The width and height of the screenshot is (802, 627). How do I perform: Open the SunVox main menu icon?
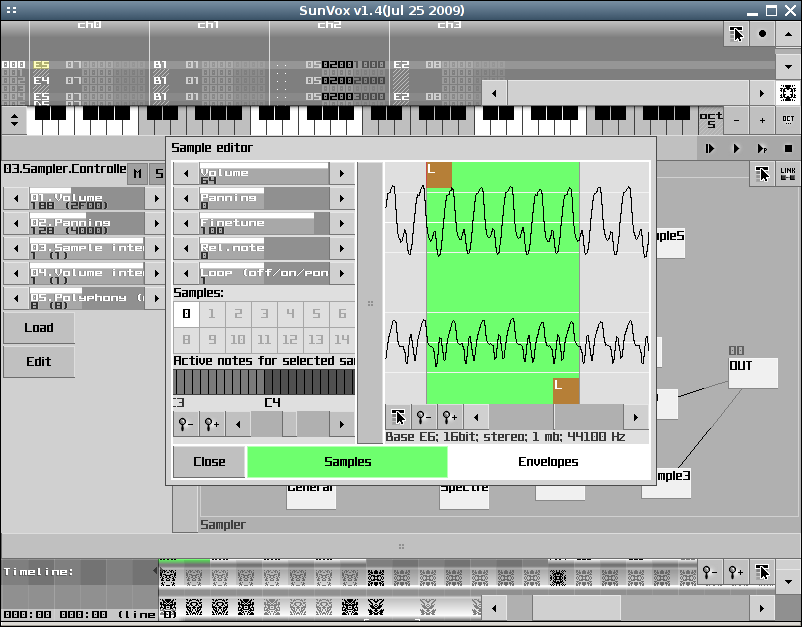[x=11, y=10]
